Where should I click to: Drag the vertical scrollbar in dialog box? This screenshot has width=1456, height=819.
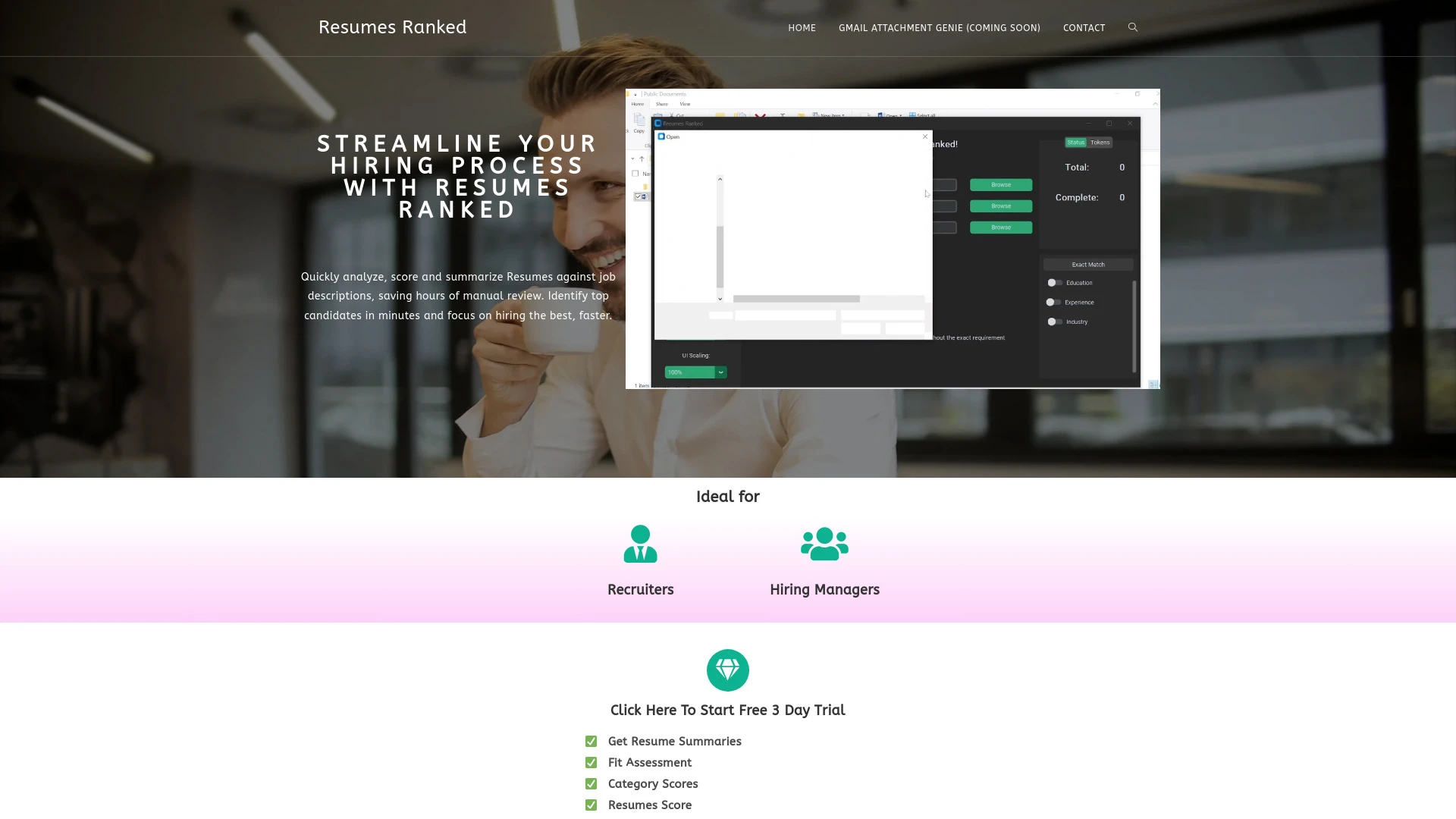tap(719, 257)
